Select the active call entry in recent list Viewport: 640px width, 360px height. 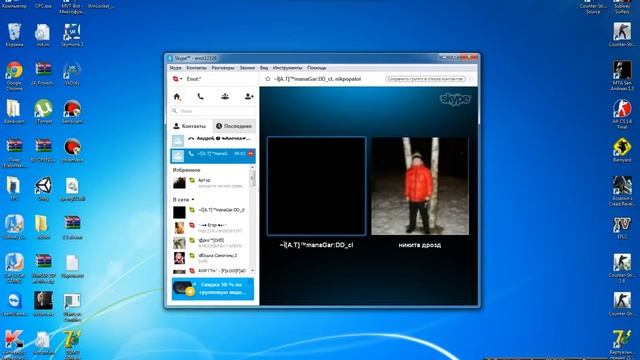pos(213,156)
